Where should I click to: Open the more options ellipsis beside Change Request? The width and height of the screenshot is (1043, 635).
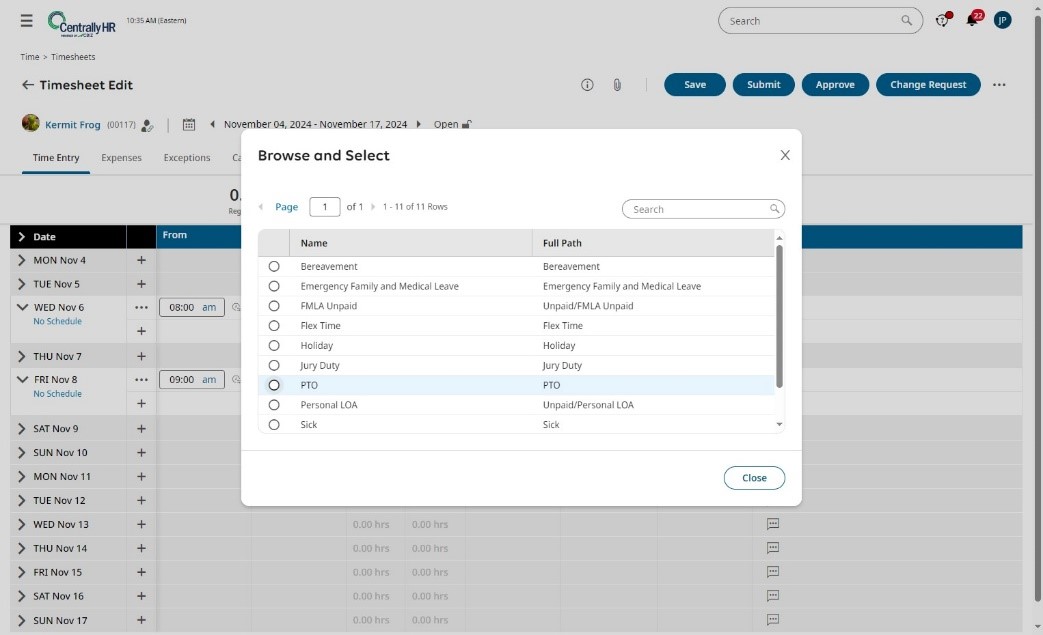tap(999, 84)
